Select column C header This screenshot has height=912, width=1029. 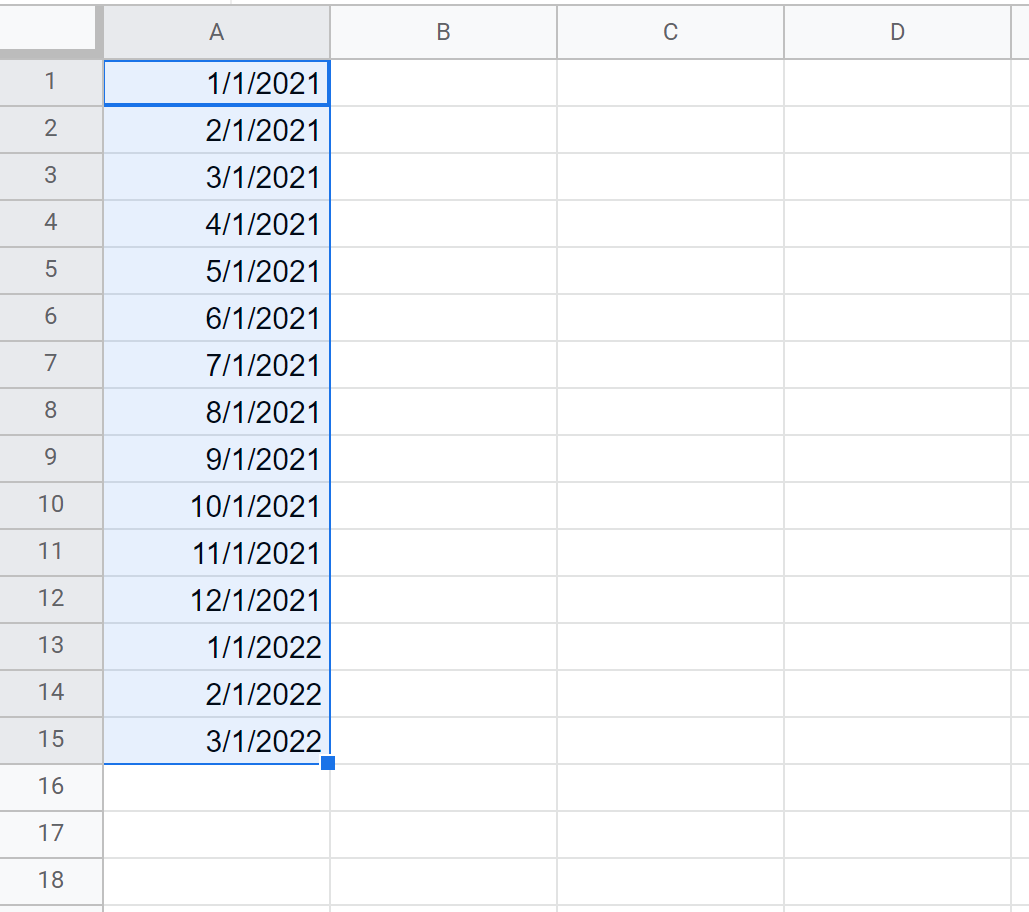[670, 33]
